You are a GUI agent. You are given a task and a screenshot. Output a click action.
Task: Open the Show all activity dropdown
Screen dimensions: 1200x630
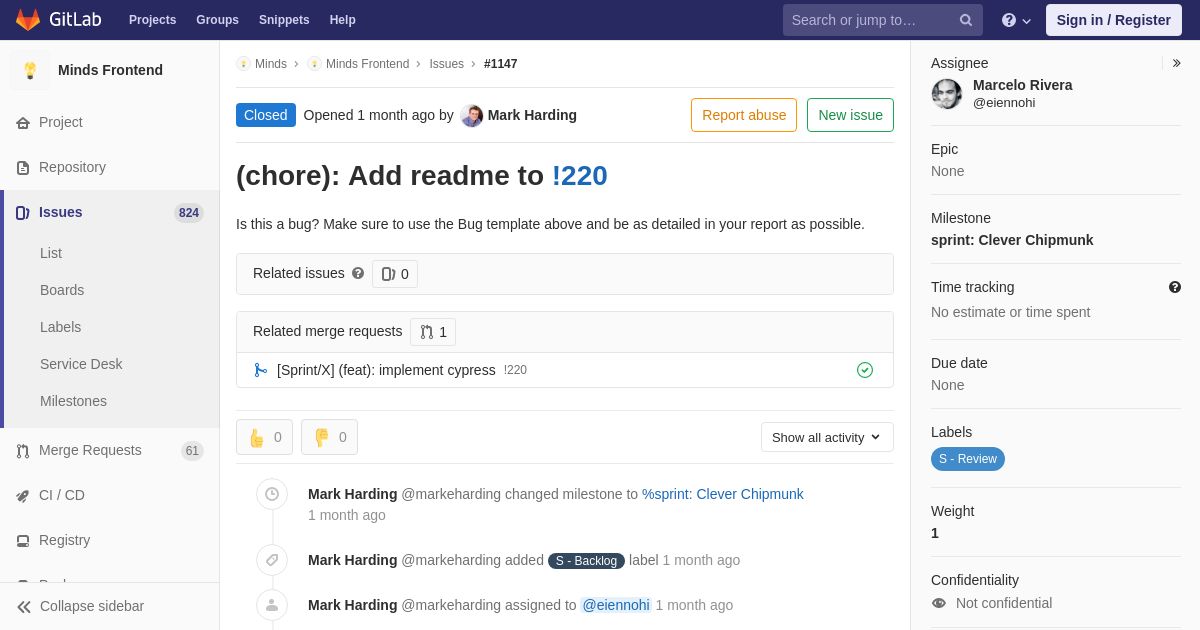click(827, 437)
